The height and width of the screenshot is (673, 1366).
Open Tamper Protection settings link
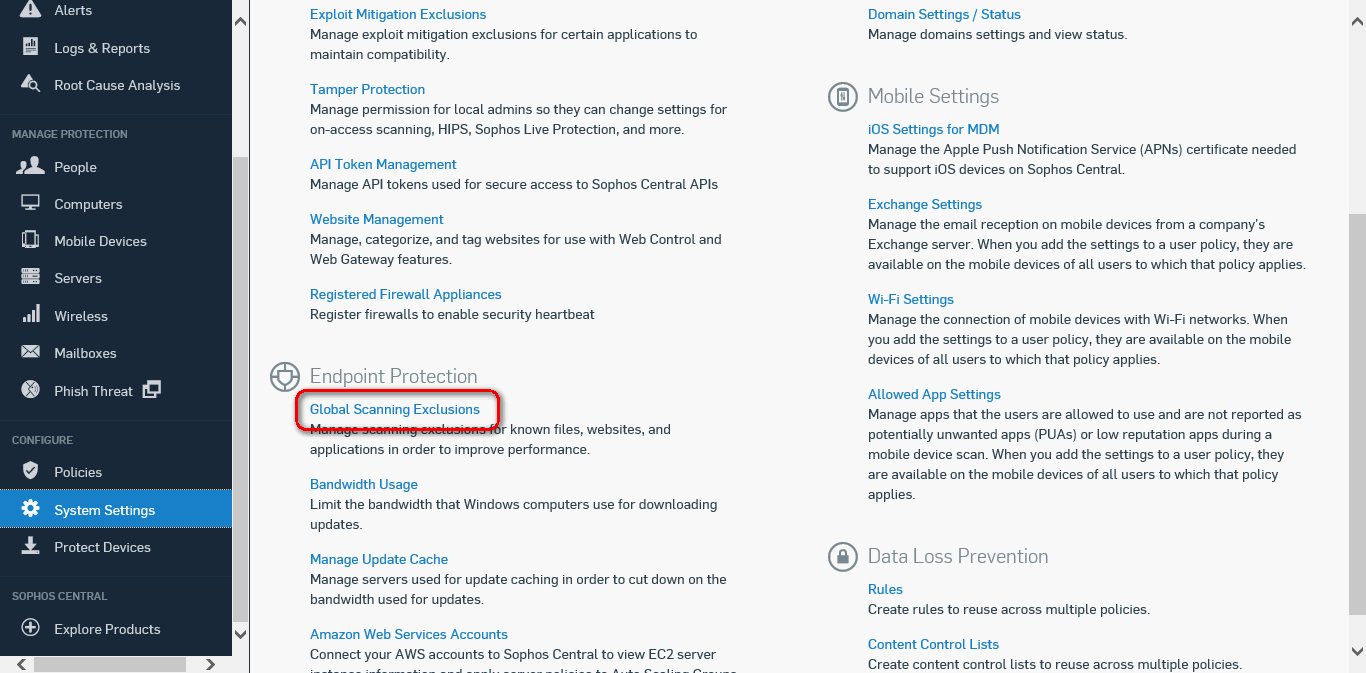point(367,89)
